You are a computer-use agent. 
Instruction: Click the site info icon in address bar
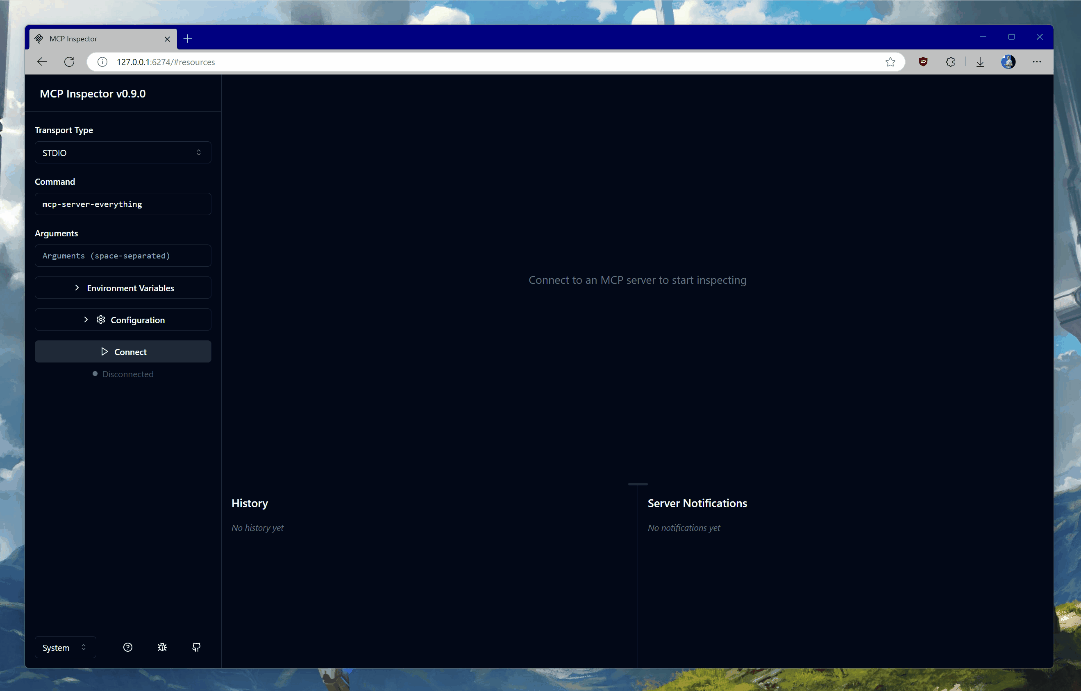[x=101, y=61]
